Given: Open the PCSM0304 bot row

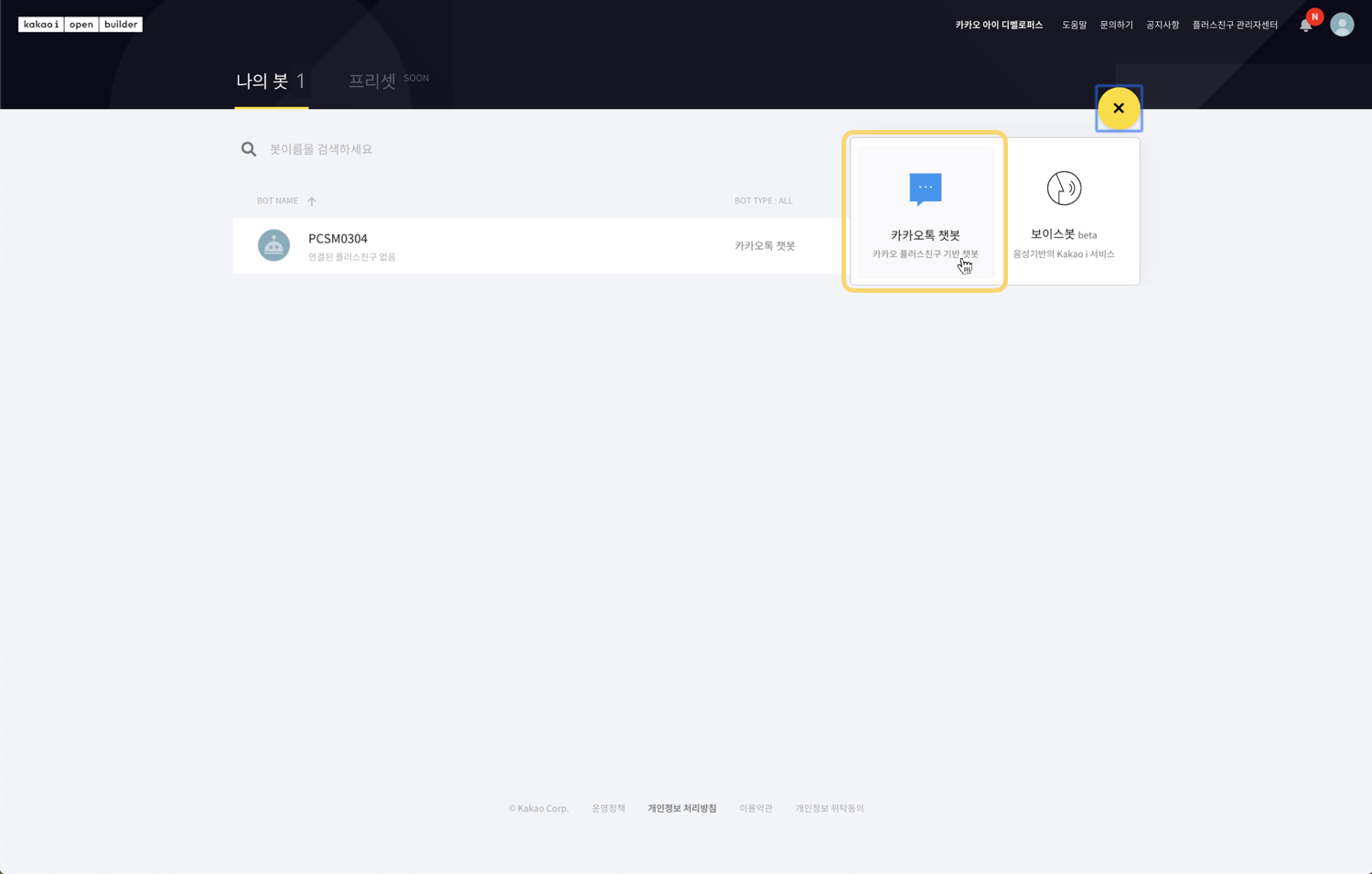Looking at the screenshot, I should click(x=538, y=245).
